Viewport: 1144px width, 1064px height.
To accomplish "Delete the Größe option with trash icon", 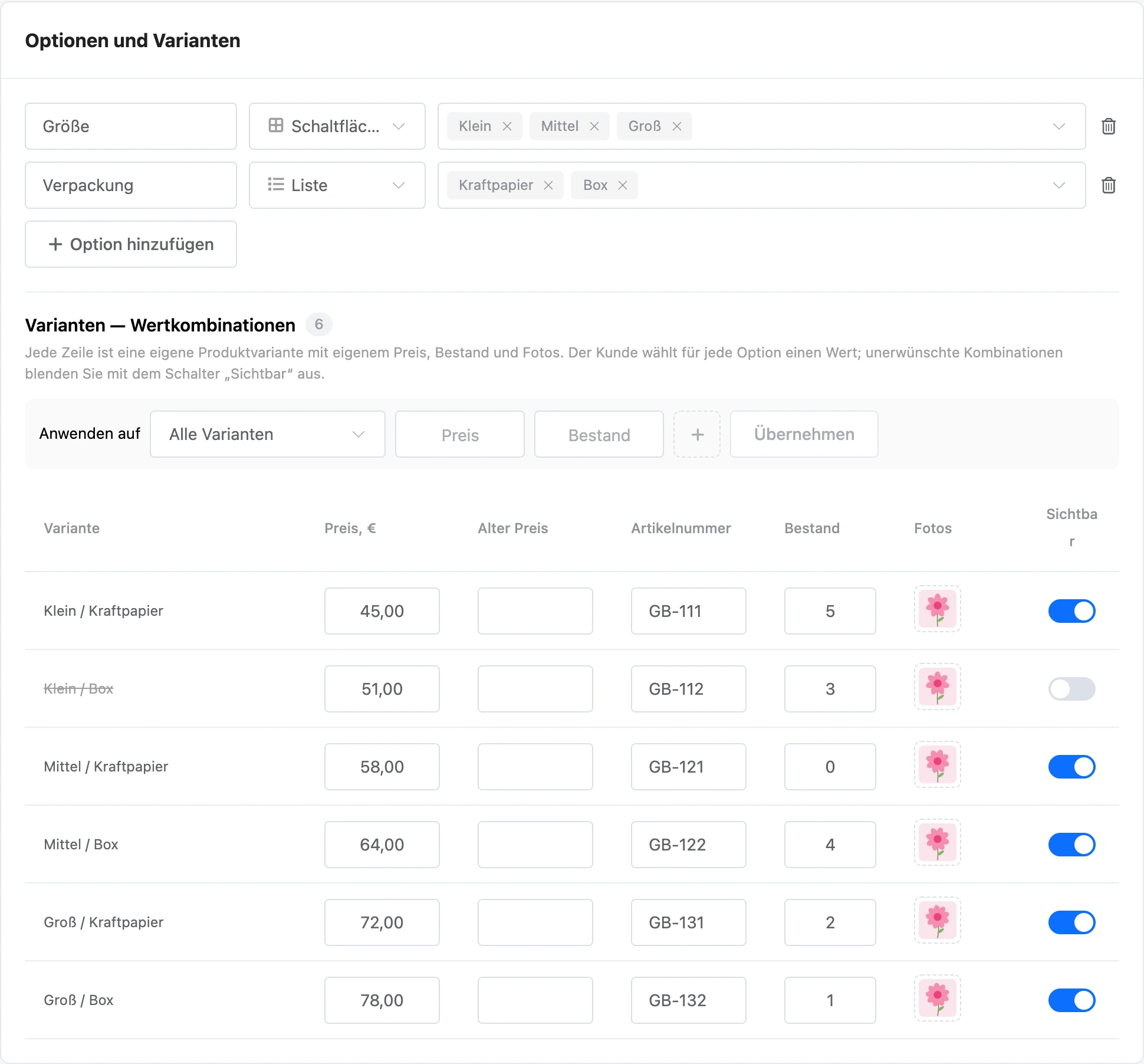I will click(x=1109, y=126).
